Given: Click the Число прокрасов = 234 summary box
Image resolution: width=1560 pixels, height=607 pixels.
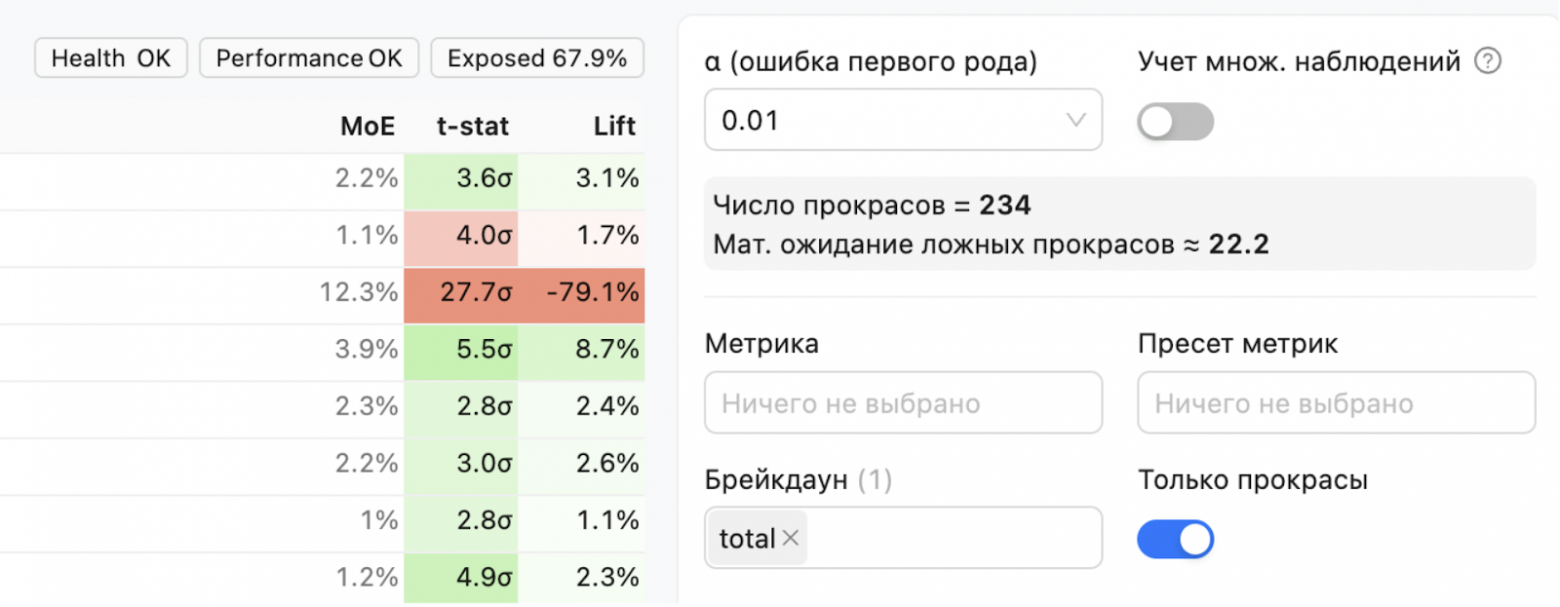Looking at the screenshot, I should (1120, 224).
